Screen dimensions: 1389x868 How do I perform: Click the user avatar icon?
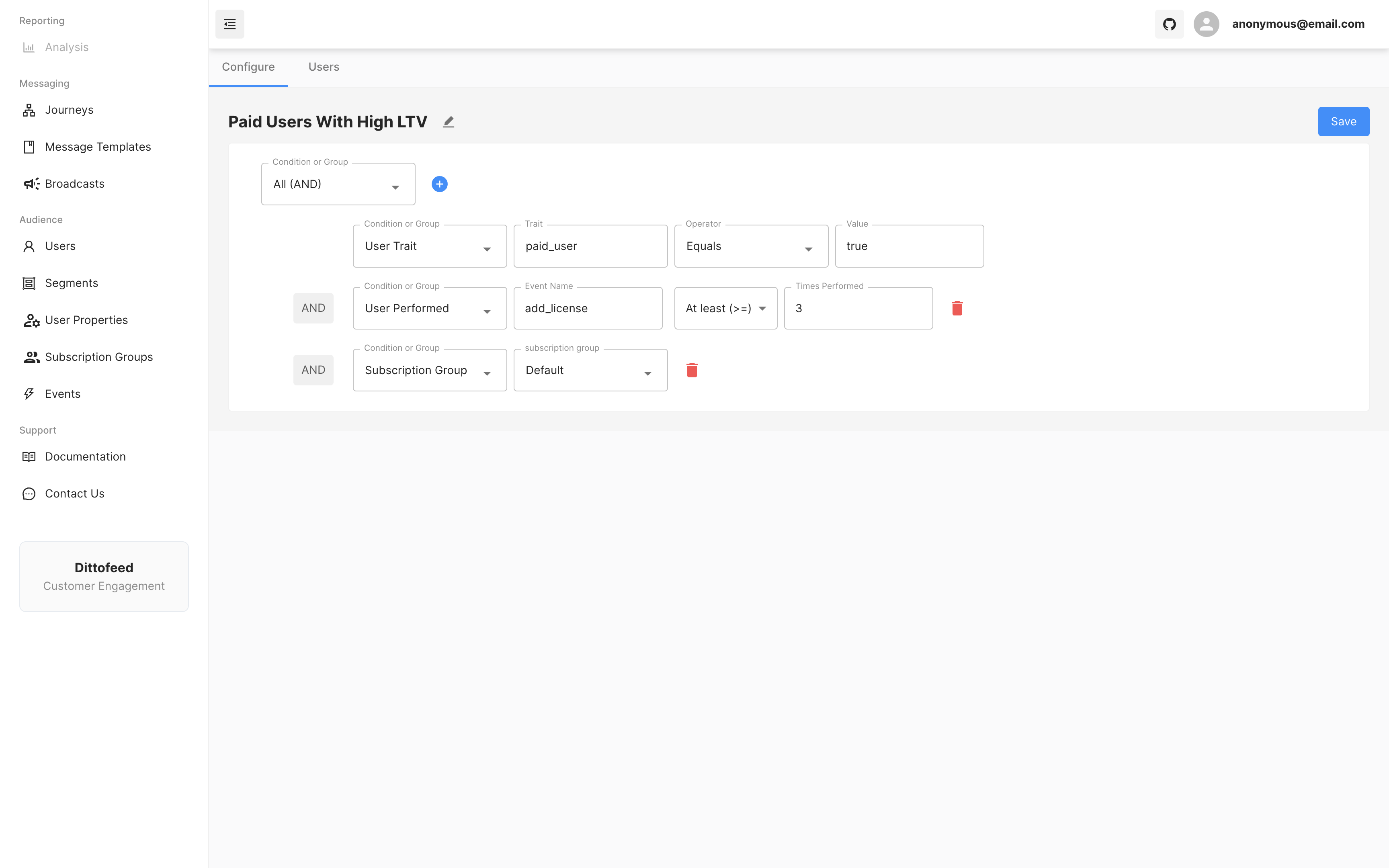point(1206,24)
